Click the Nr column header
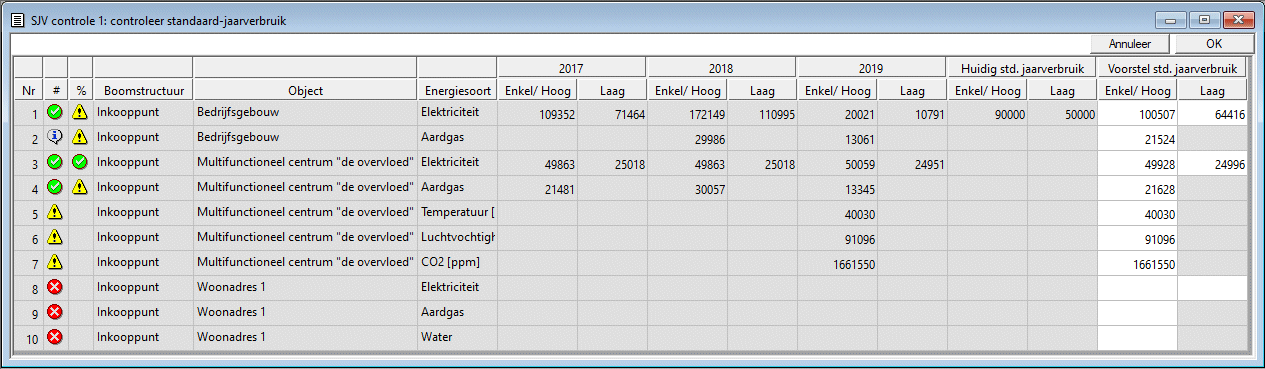Screen dimensions: 1265x369 point(29,90)
